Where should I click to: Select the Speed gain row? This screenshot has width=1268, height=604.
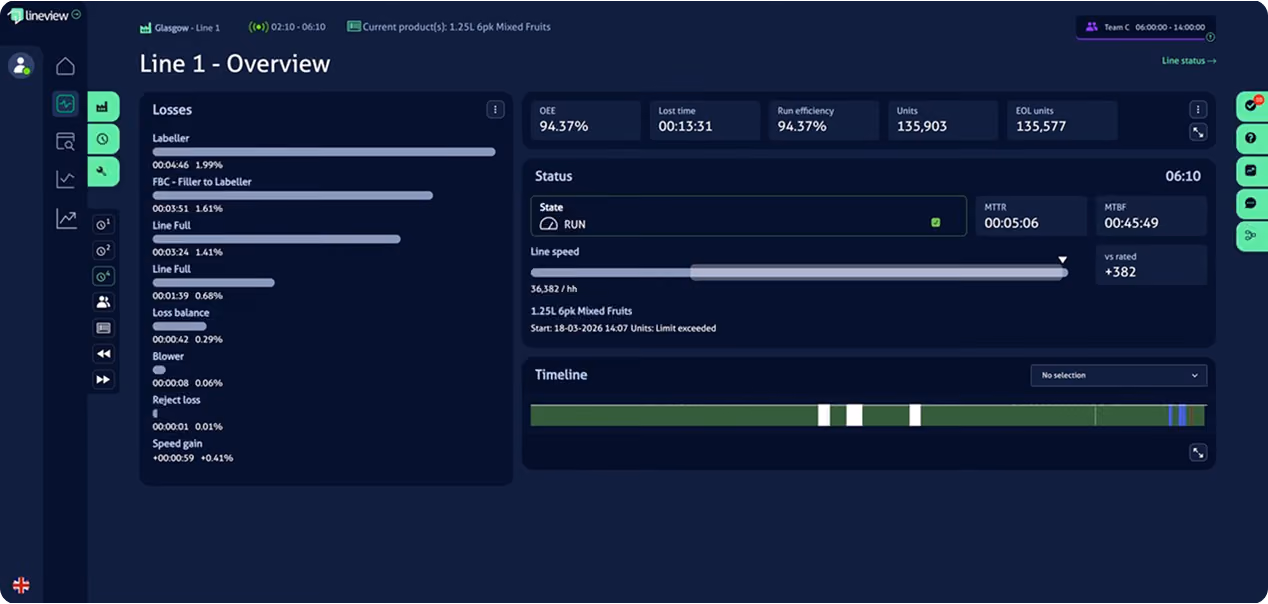click(193, 450)
